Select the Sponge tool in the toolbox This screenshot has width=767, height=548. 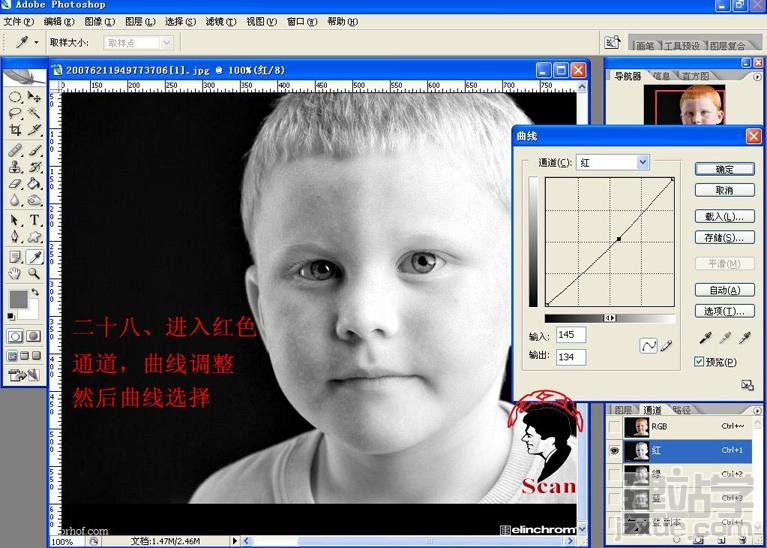point(34,201)
